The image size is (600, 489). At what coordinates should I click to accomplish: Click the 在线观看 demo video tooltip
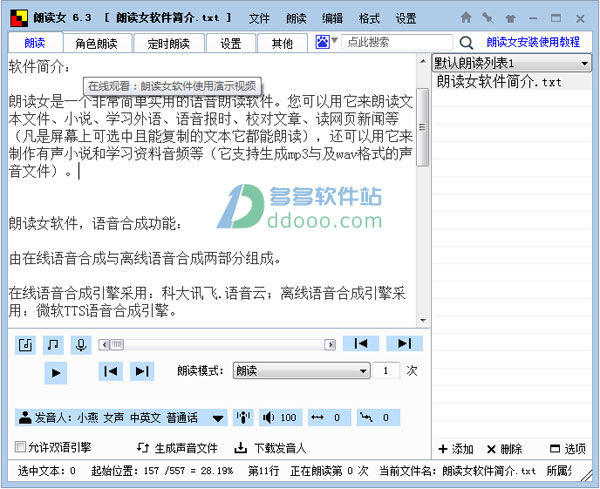[172, 86]
